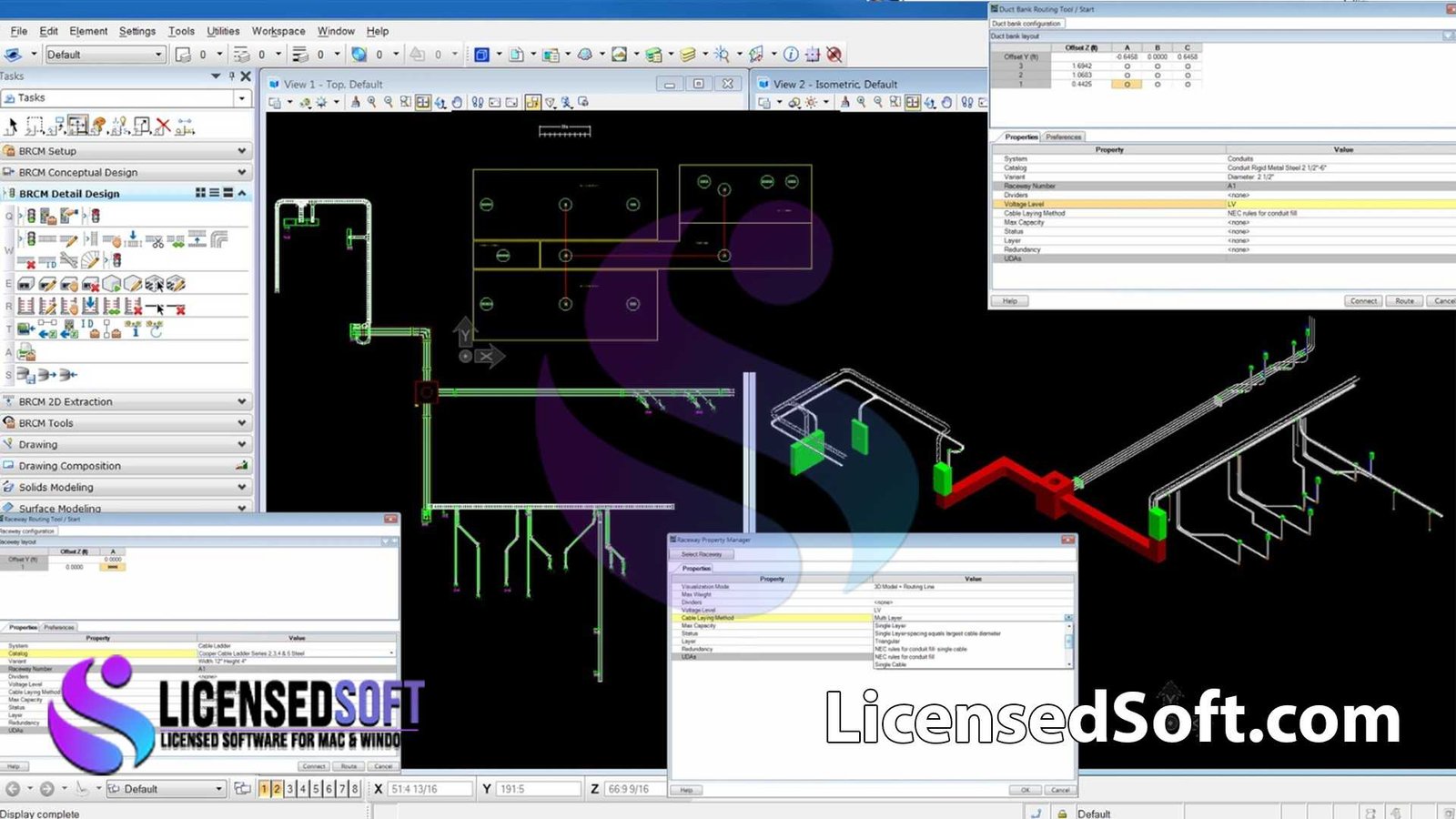Select the Pan hand in View 2 toolbar

click(946, 102)
